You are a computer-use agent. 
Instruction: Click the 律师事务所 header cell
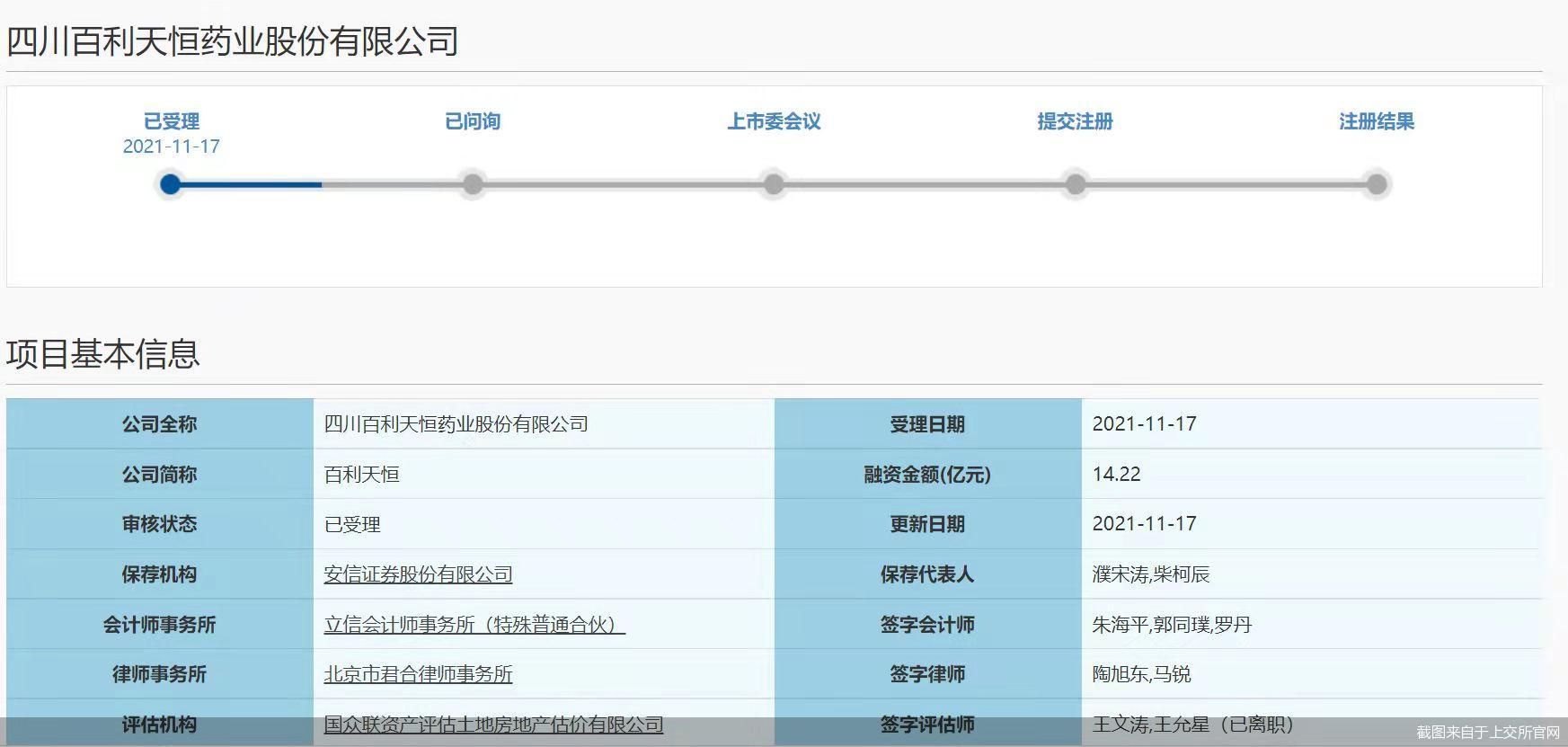[160, 674]
